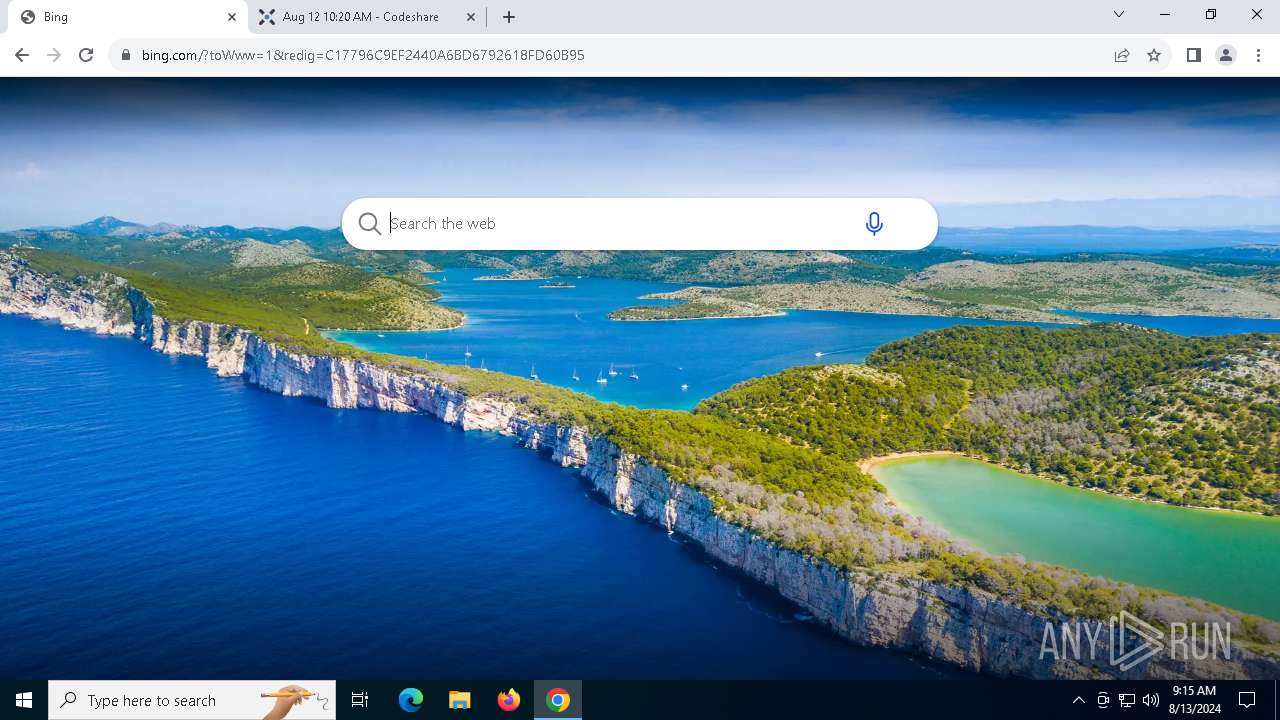Launch Firefox from taskbar
Screen dimensions: 1280x720
(x=509, y=700)
